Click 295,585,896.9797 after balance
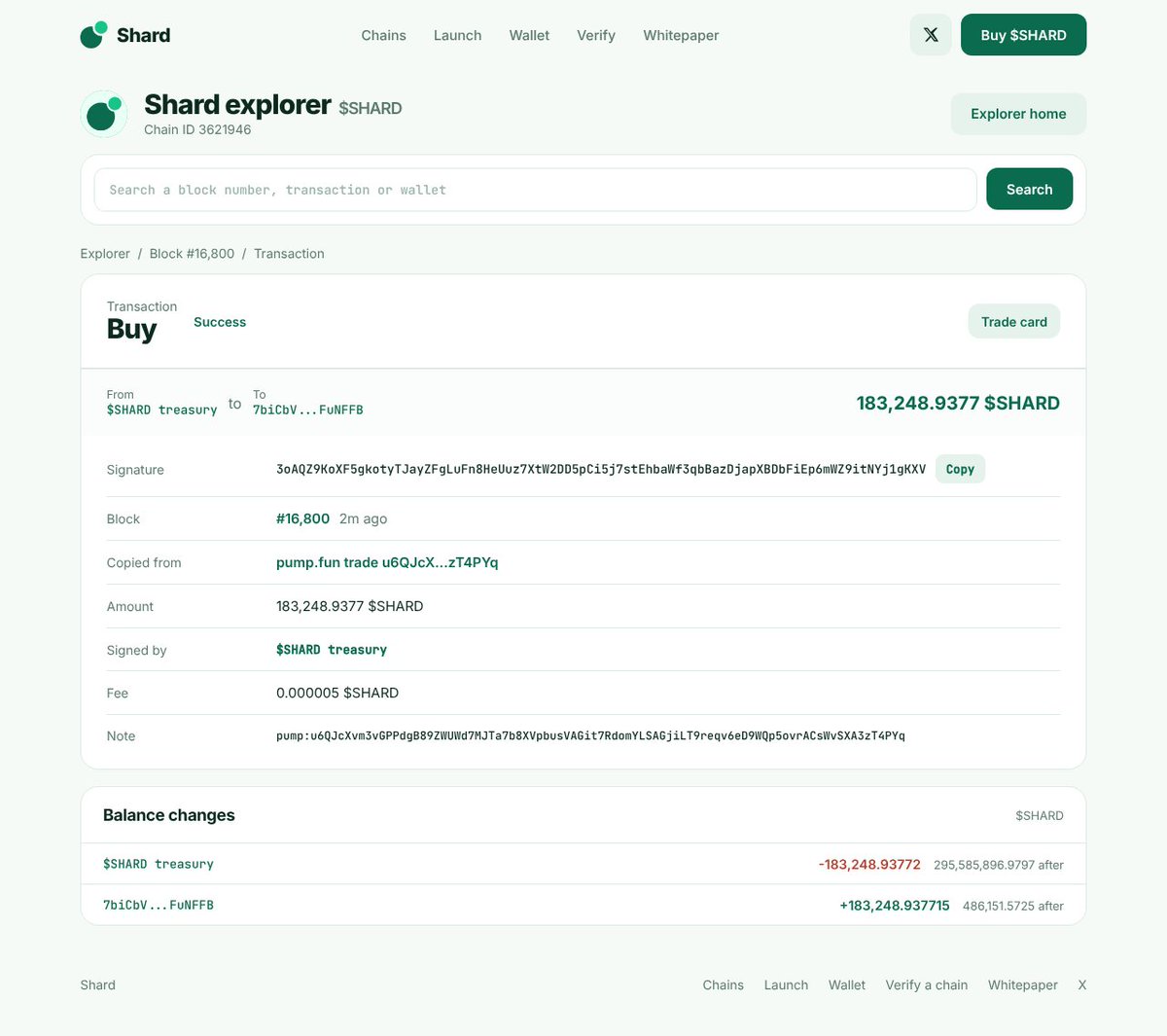 coord(999,865)
